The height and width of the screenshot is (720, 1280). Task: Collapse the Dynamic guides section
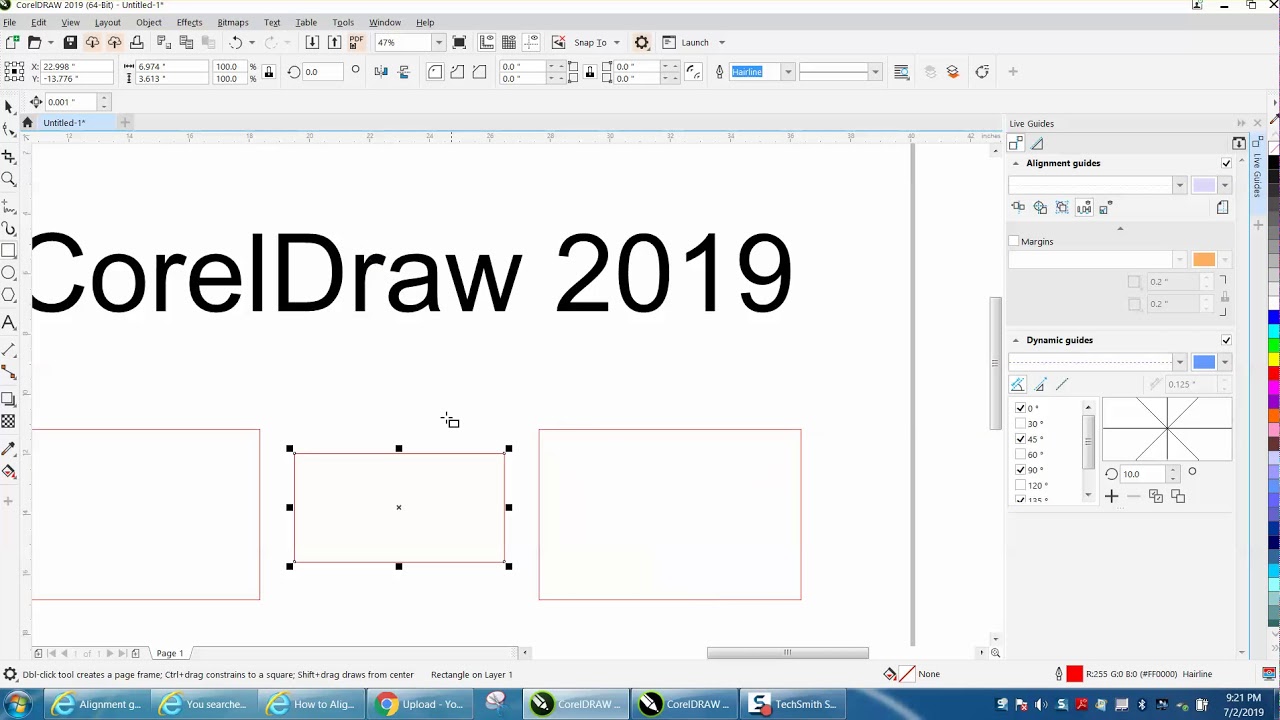pyautogui.click(x=1016, y=340)
